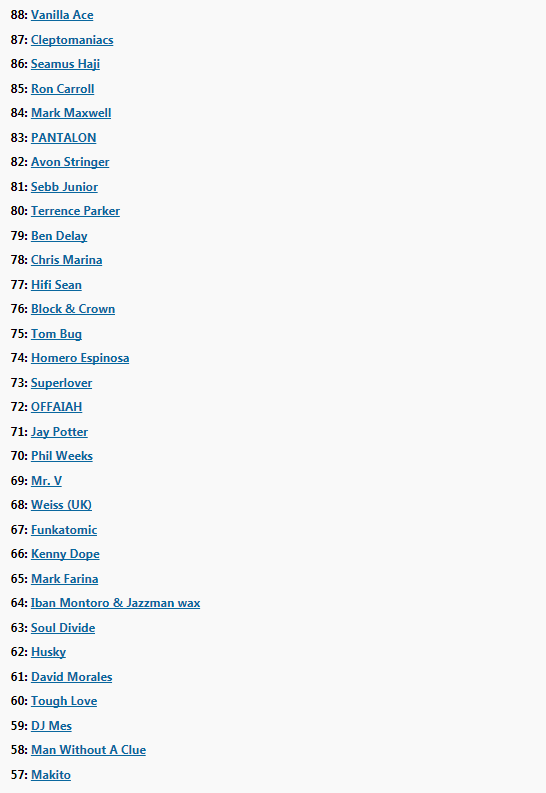The width and height of the screenshot is (546, 793).
Task: Open Iban Montoro & Jazzman wax link
Action: [115, 603]
